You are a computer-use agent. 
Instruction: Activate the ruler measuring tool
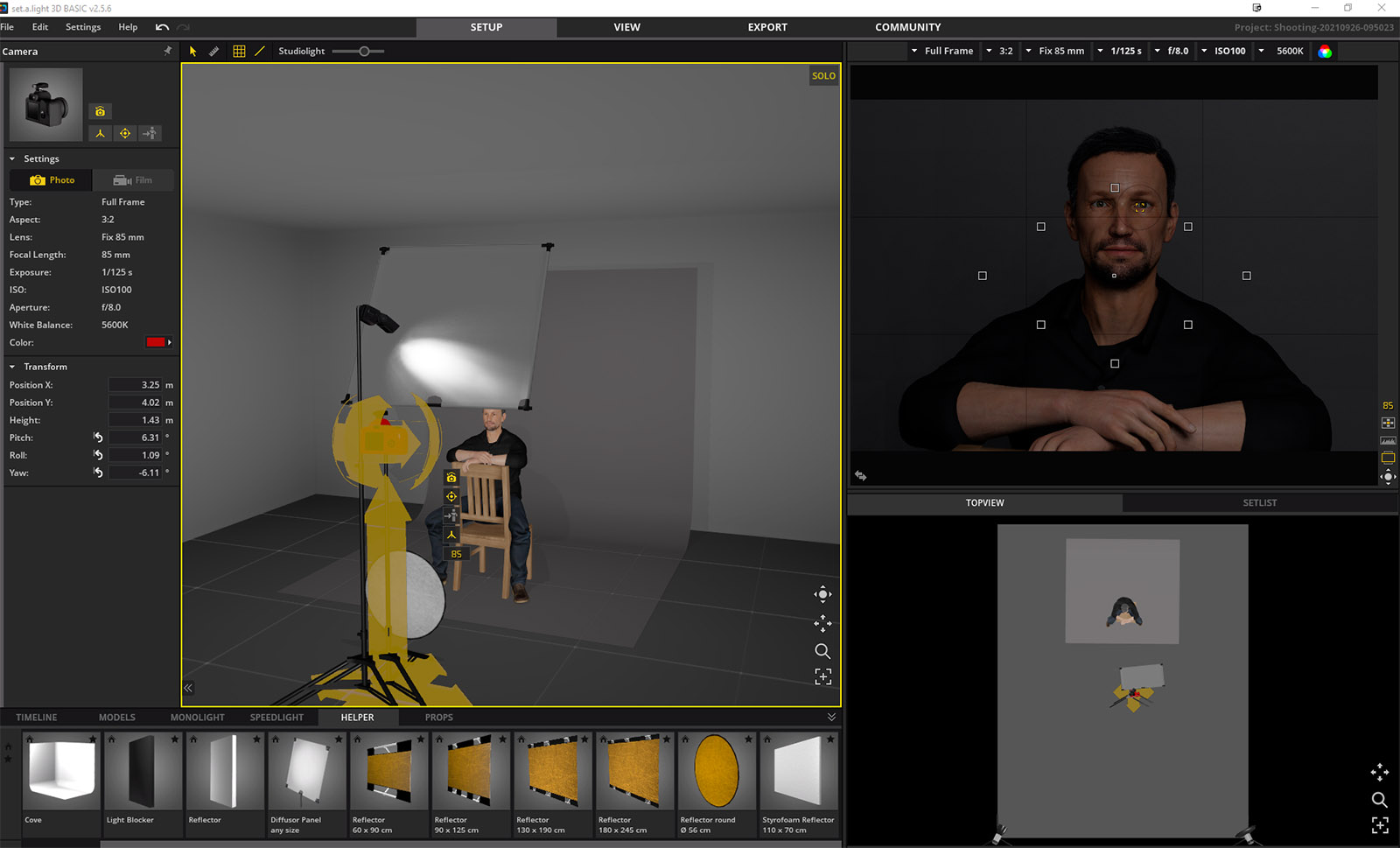214,52
